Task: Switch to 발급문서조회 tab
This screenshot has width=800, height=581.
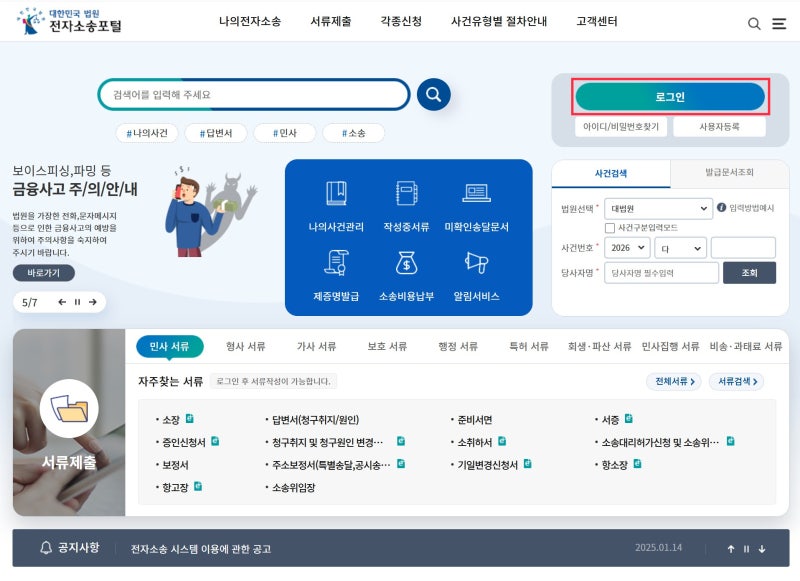Action: (x=729, y=172)
